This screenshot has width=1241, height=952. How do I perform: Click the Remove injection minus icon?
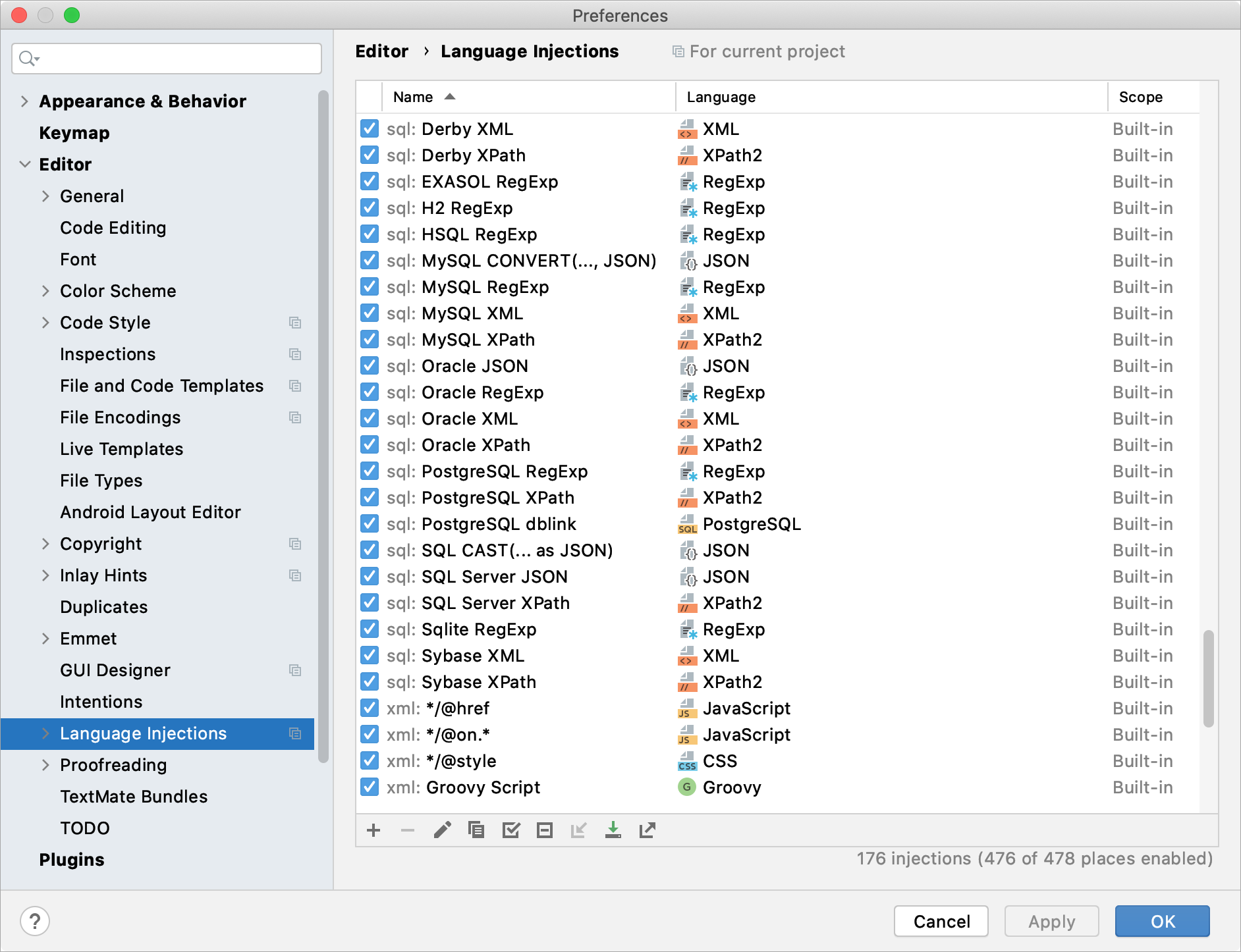408,830
